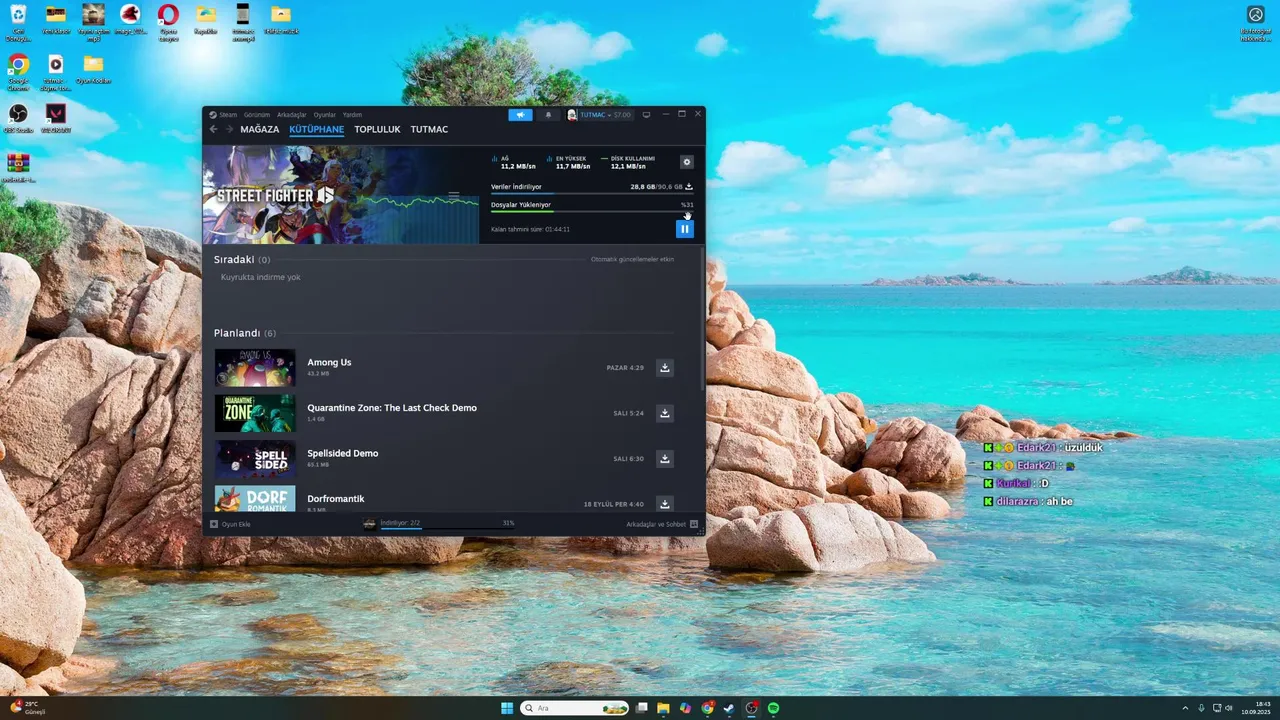Select the Google Chrome desktop shortcut

point(18,72)
